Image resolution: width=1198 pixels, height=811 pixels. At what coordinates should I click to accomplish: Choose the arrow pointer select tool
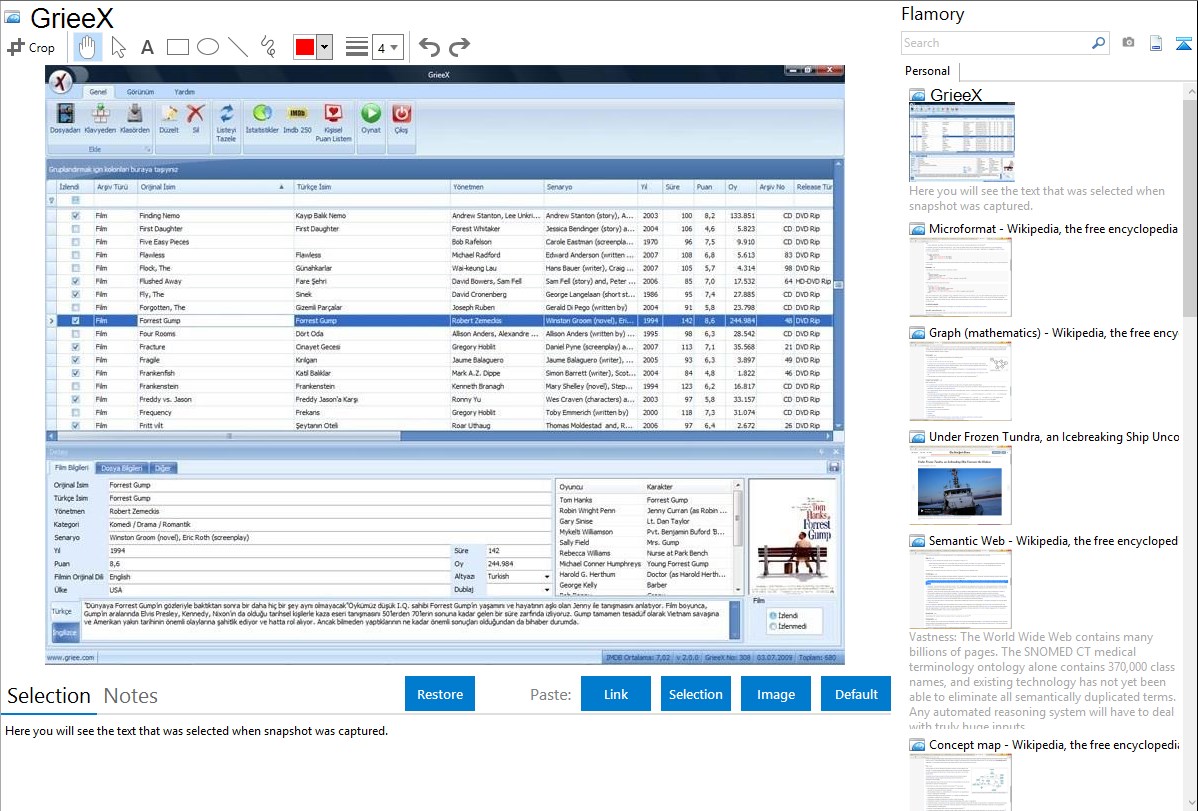118,47
